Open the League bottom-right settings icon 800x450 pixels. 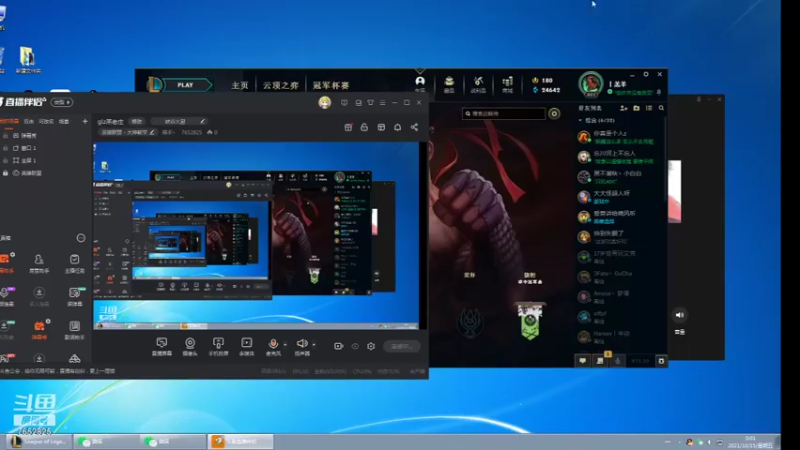[661, 361]
